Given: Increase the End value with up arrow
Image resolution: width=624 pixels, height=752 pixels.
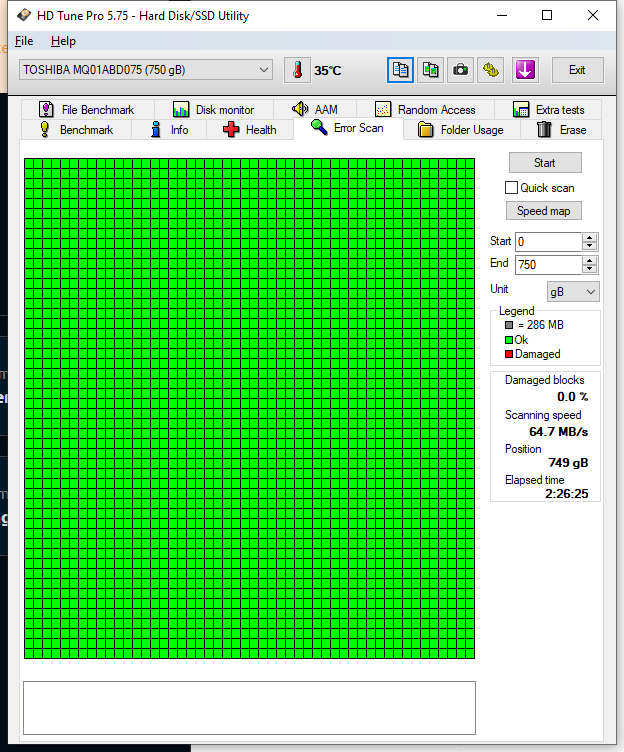Looking at the screenshot, I should pyautogui.click(x=589, y=260).
